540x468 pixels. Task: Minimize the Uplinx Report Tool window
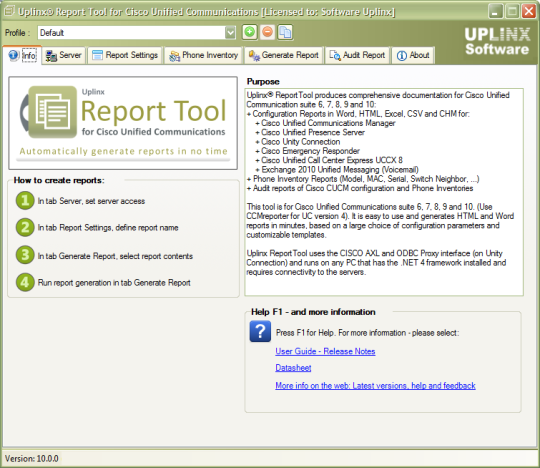click(496, 11)
